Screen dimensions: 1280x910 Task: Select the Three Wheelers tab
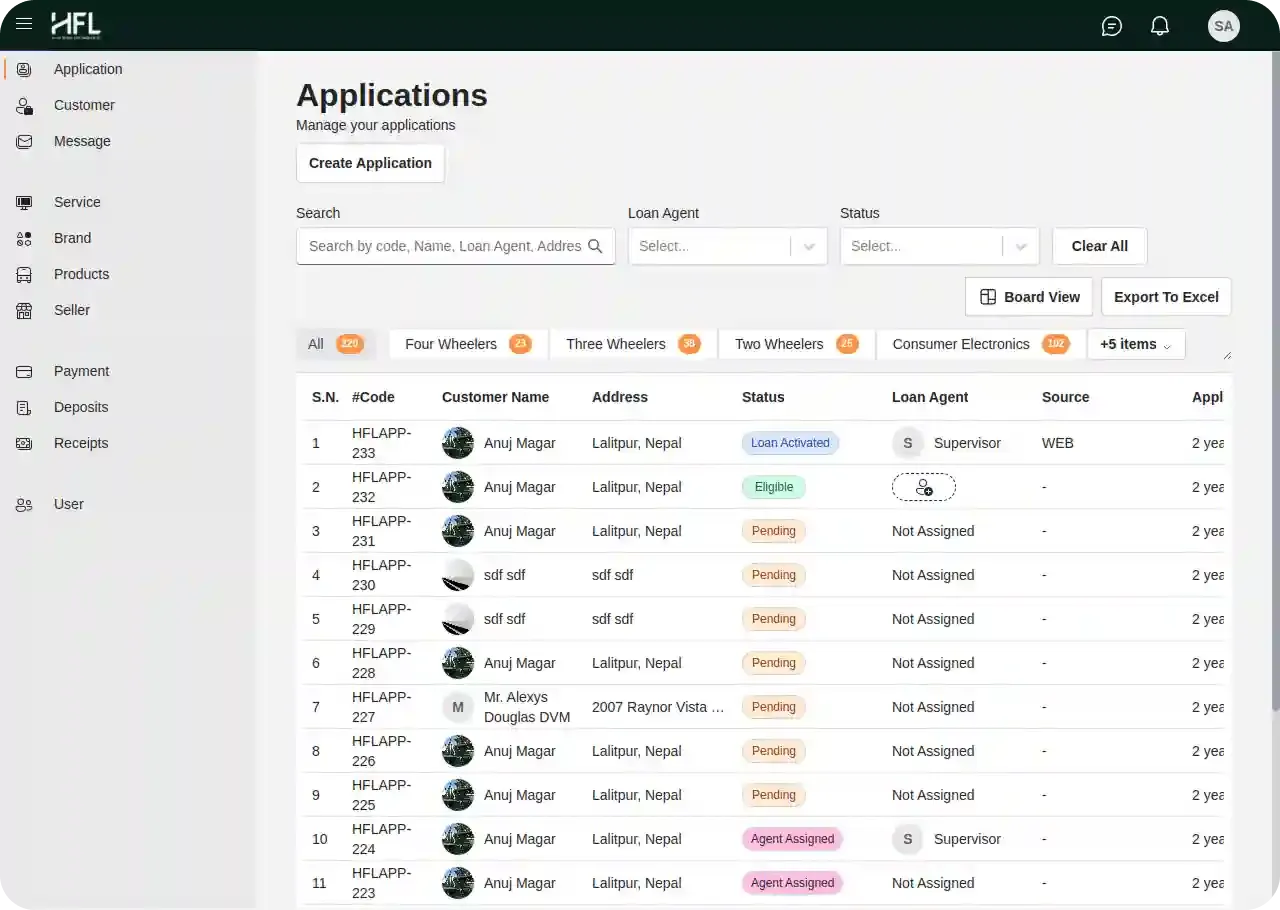[x=633, y=344]
